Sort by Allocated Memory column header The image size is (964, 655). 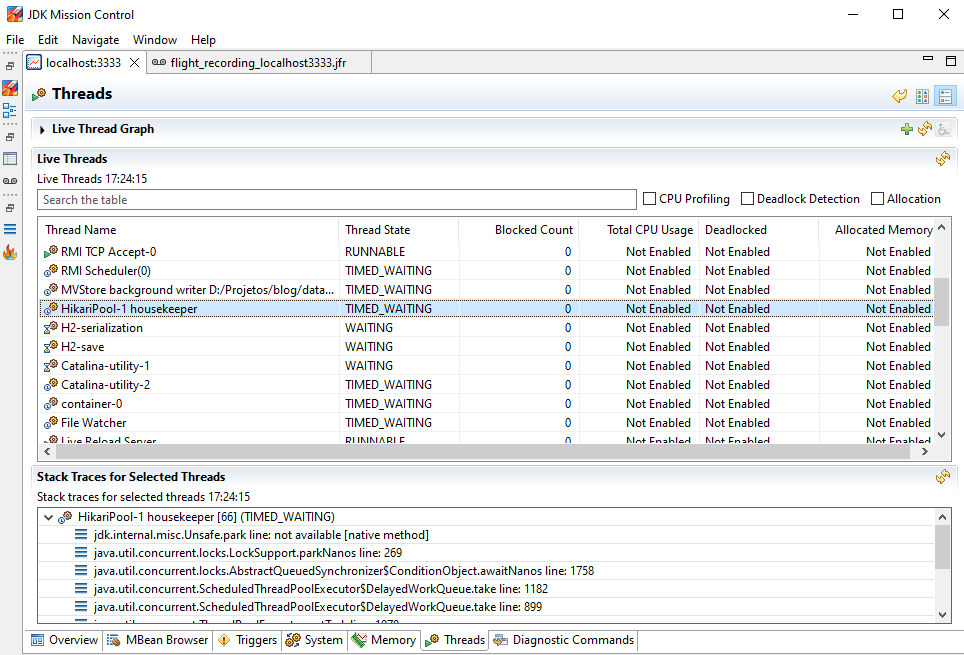pos(876,230)
